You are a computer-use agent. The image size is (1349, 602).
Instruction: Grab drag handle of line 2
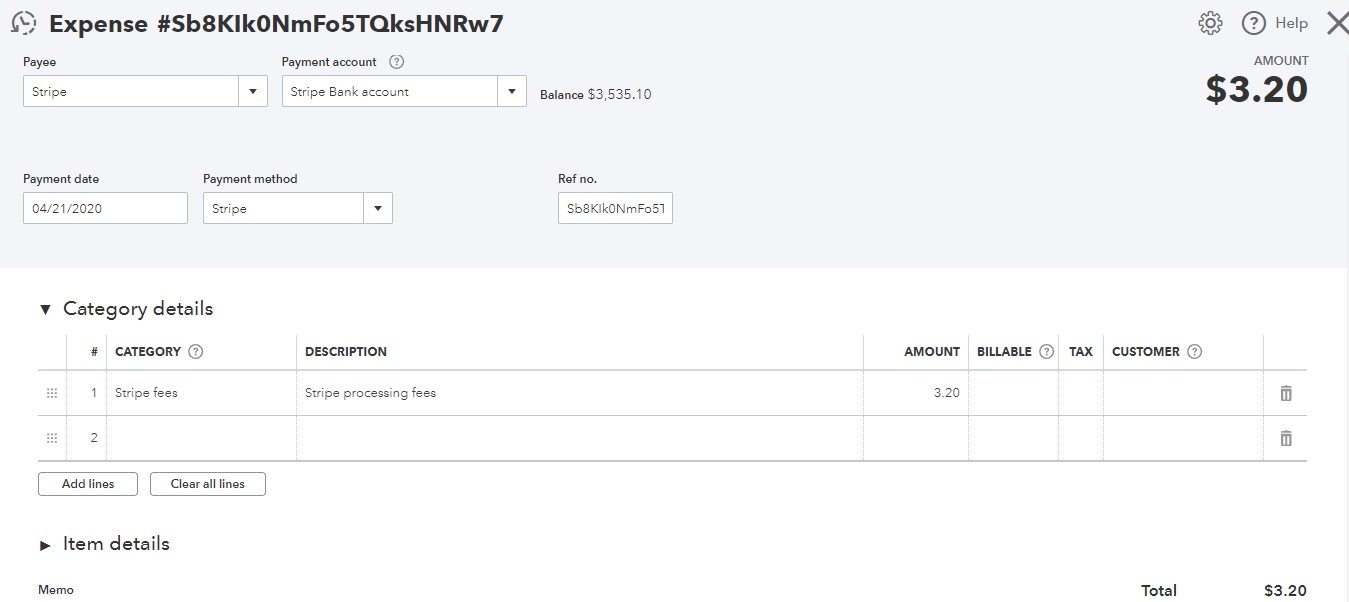[x=52, y=438]
